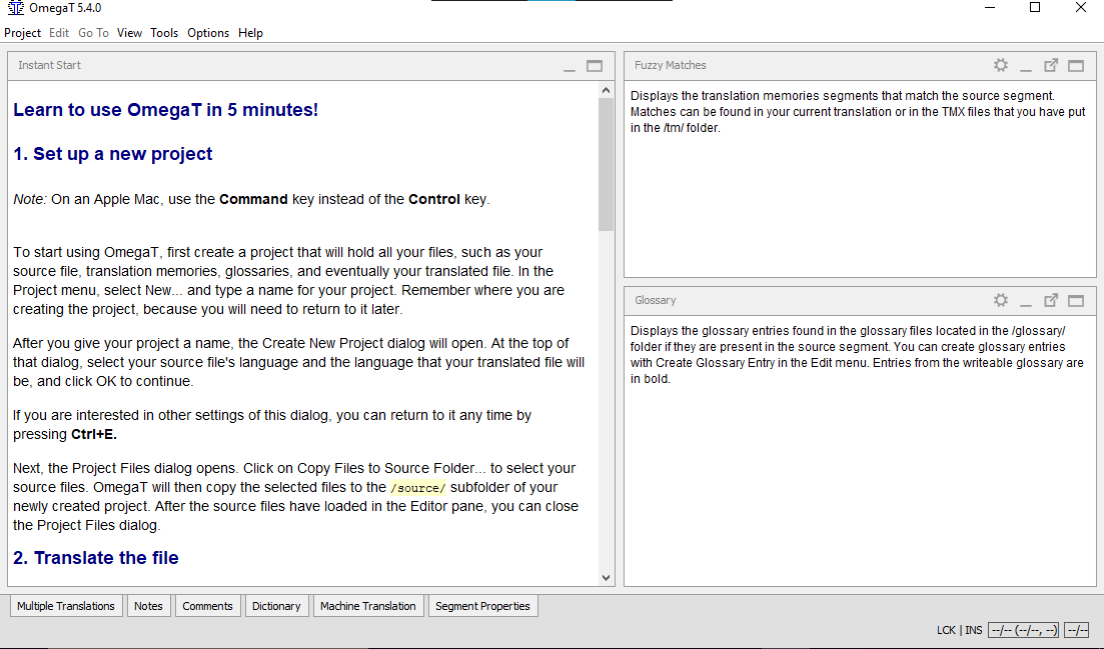This screenshot has height=649, width=1104.
Task: Undock the Glossary pane
Action: tap(1050, 301)
